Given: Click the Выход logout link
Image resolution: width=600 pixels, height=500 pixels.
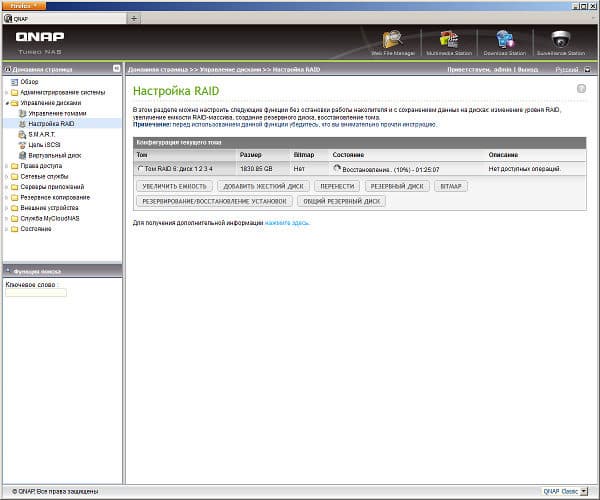Looking at the screenshot, I should pos(528,70).
